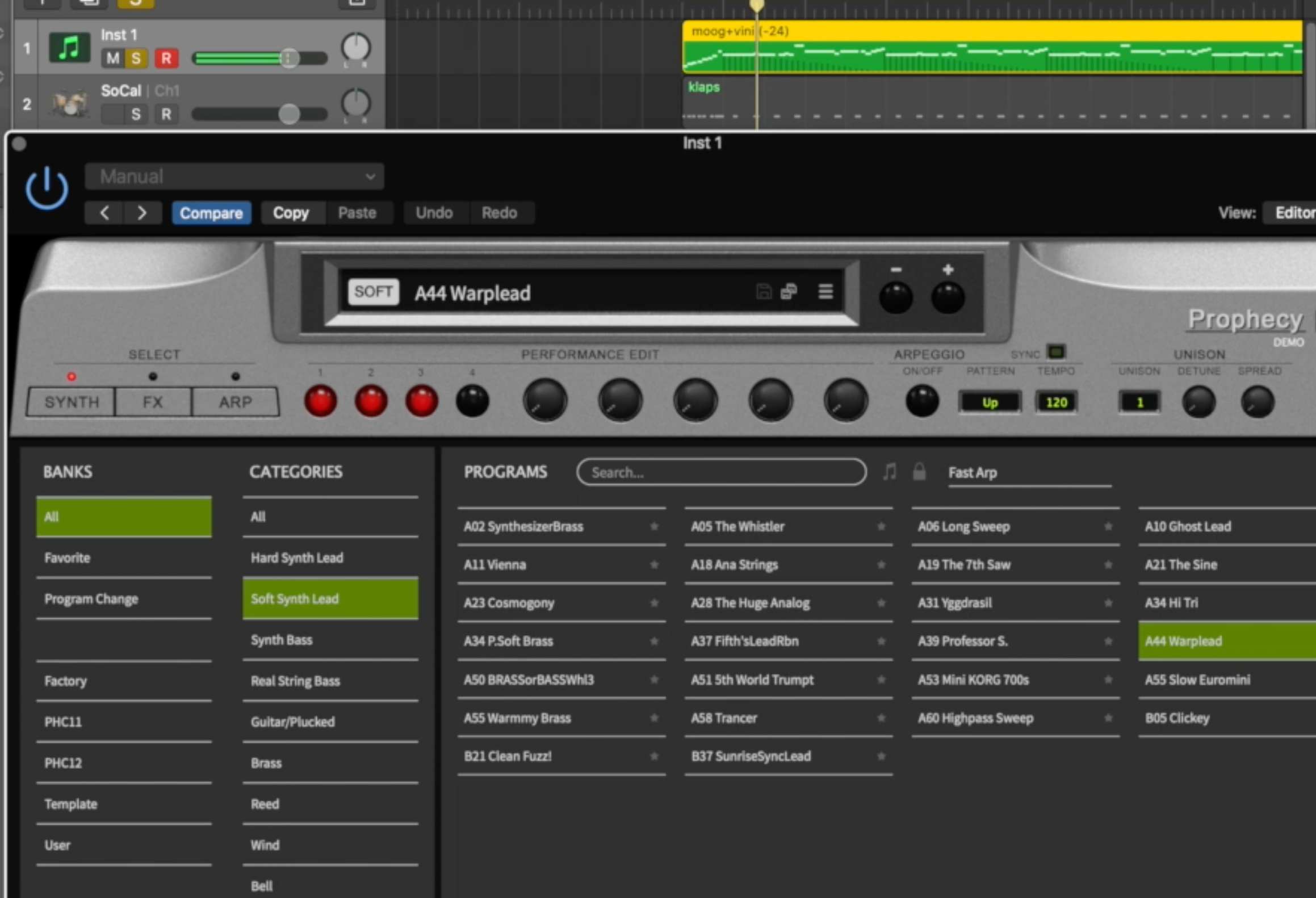Toggle the arpeggio SYNC switch

tap(1056, 352)
